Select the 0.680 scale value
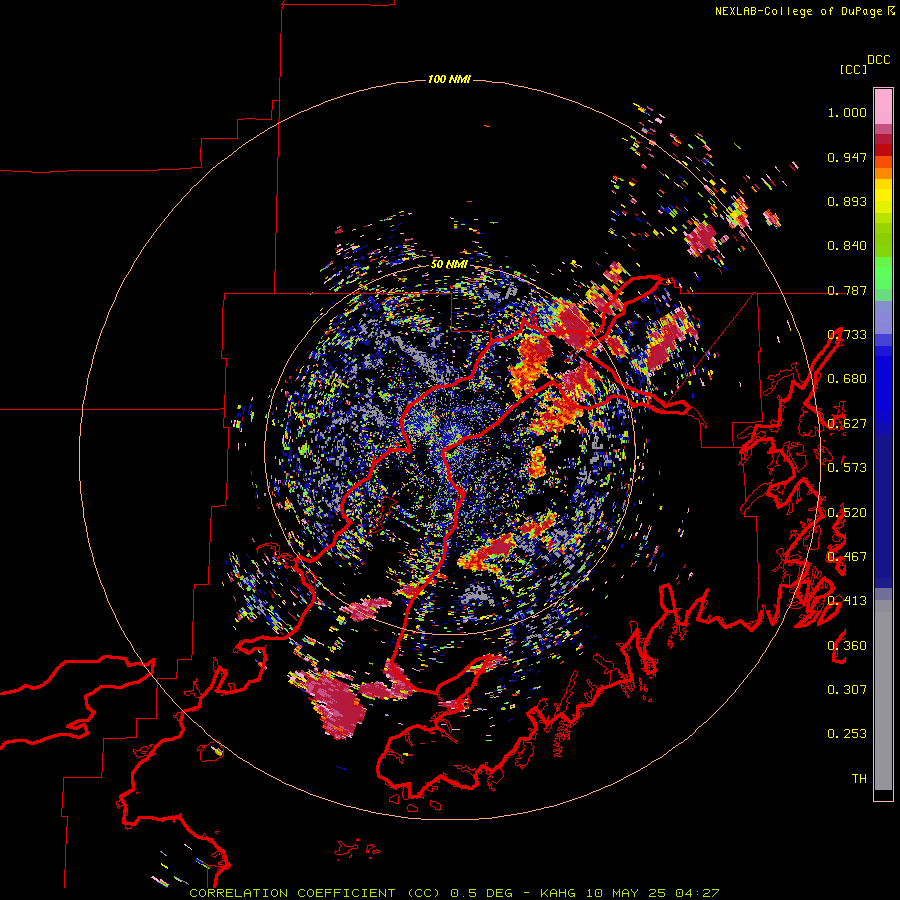 pyautogui.click(x=847, y=379)
